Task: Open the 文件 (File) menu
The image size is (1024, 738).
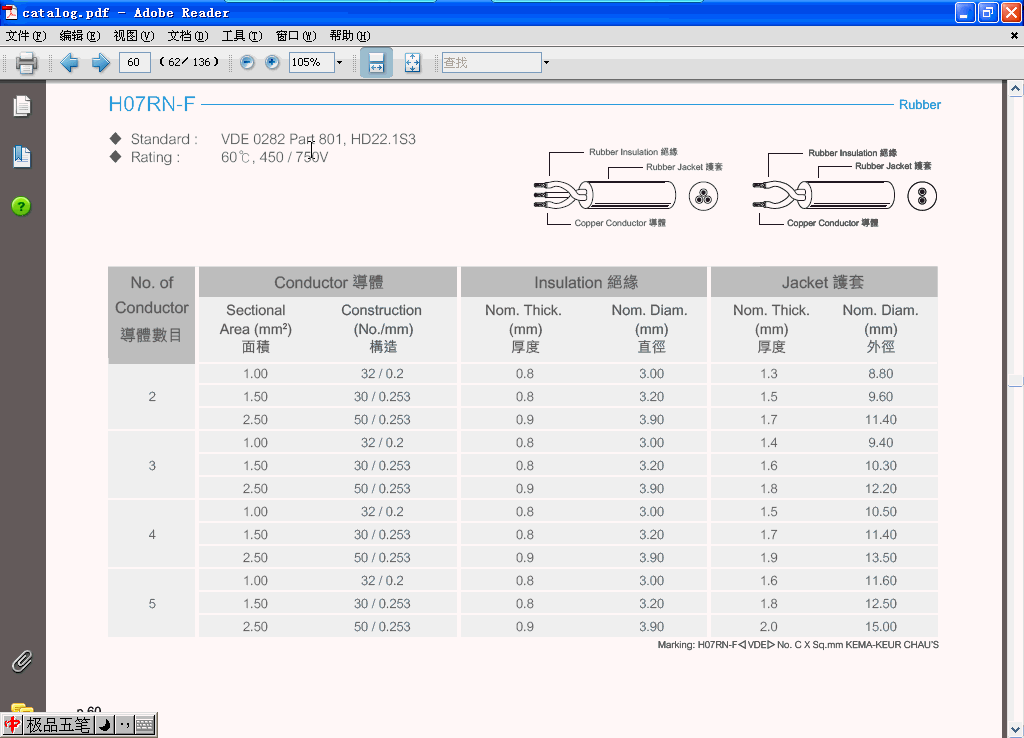Action: pyautogui.click(x=26, y=36)
